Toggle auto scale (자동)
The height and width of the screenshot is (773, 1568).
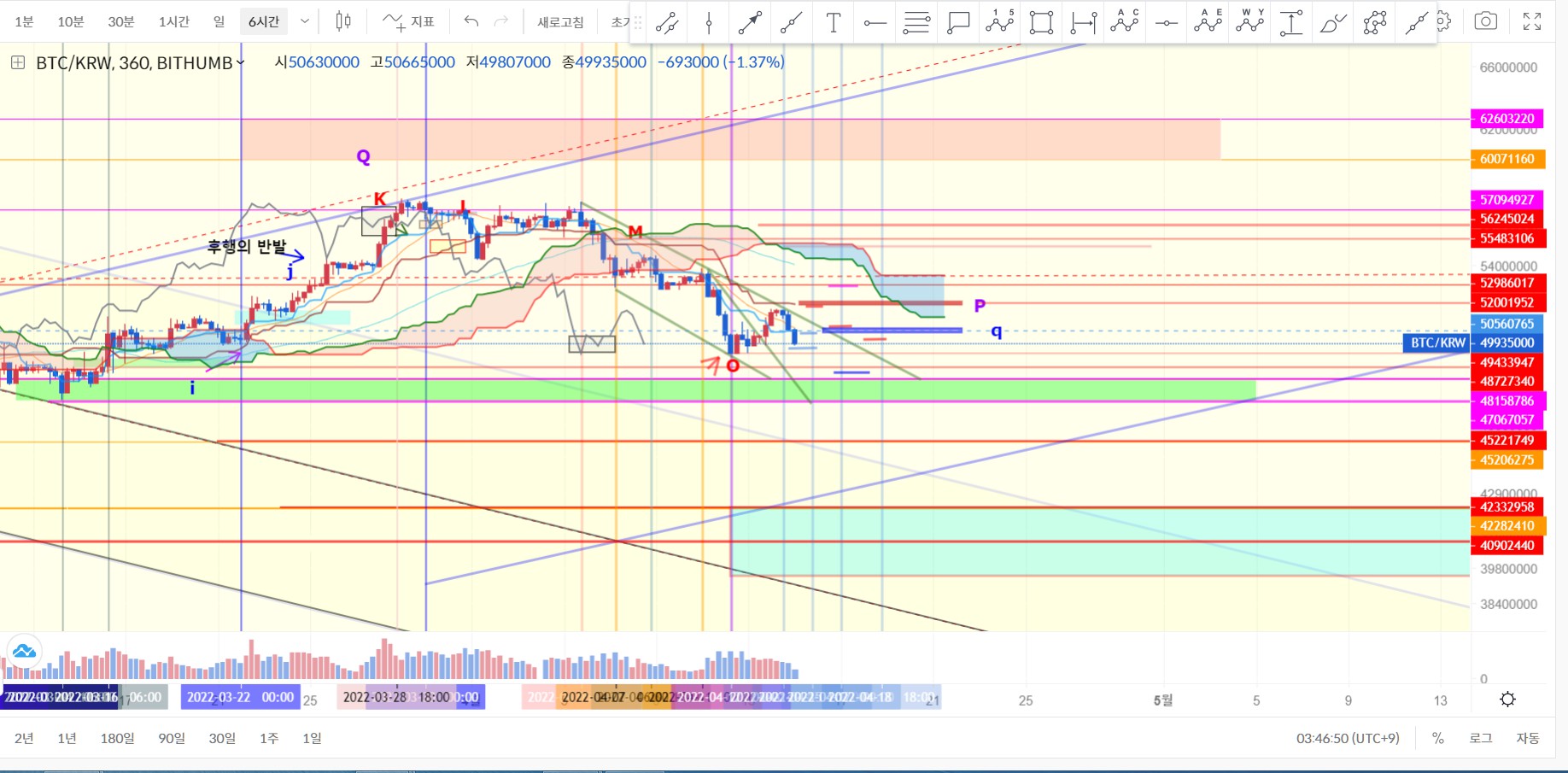tap(1527, 738)
